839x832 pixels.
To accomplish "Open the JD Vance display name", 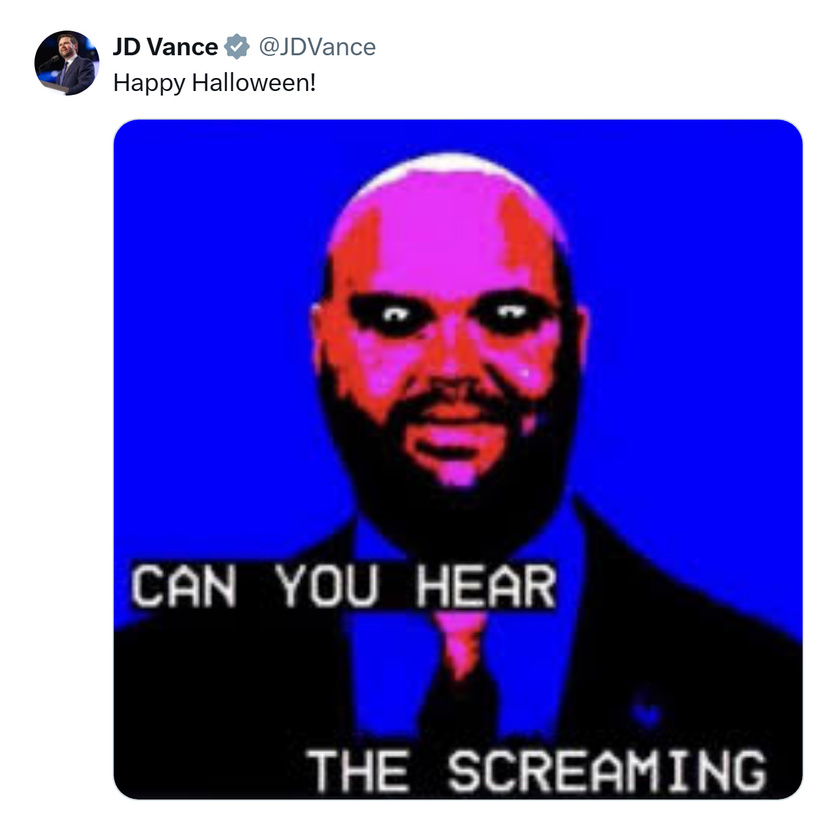I will [x=165, y=47].
